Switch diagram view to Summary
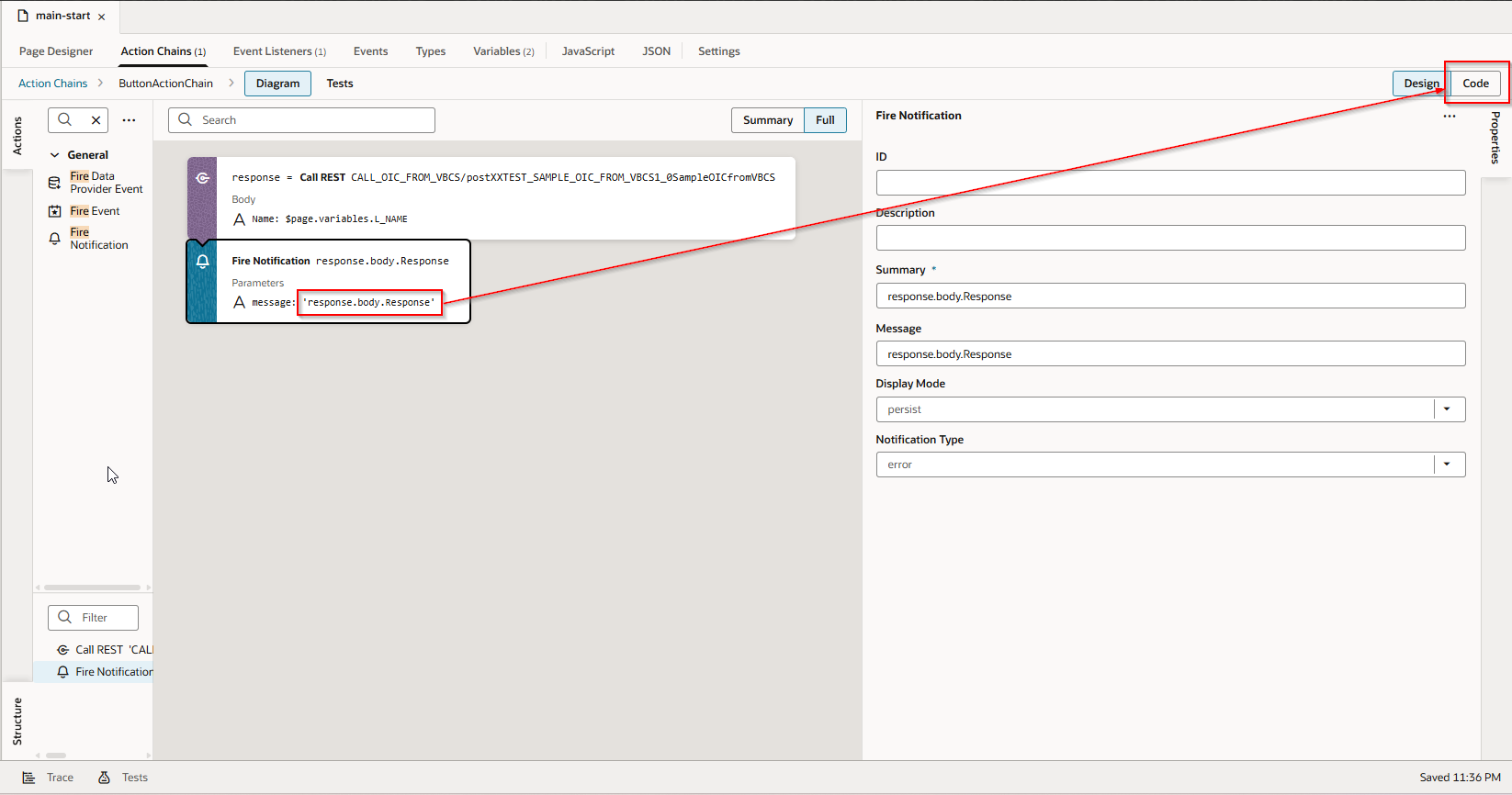 (x=767, y=120)
